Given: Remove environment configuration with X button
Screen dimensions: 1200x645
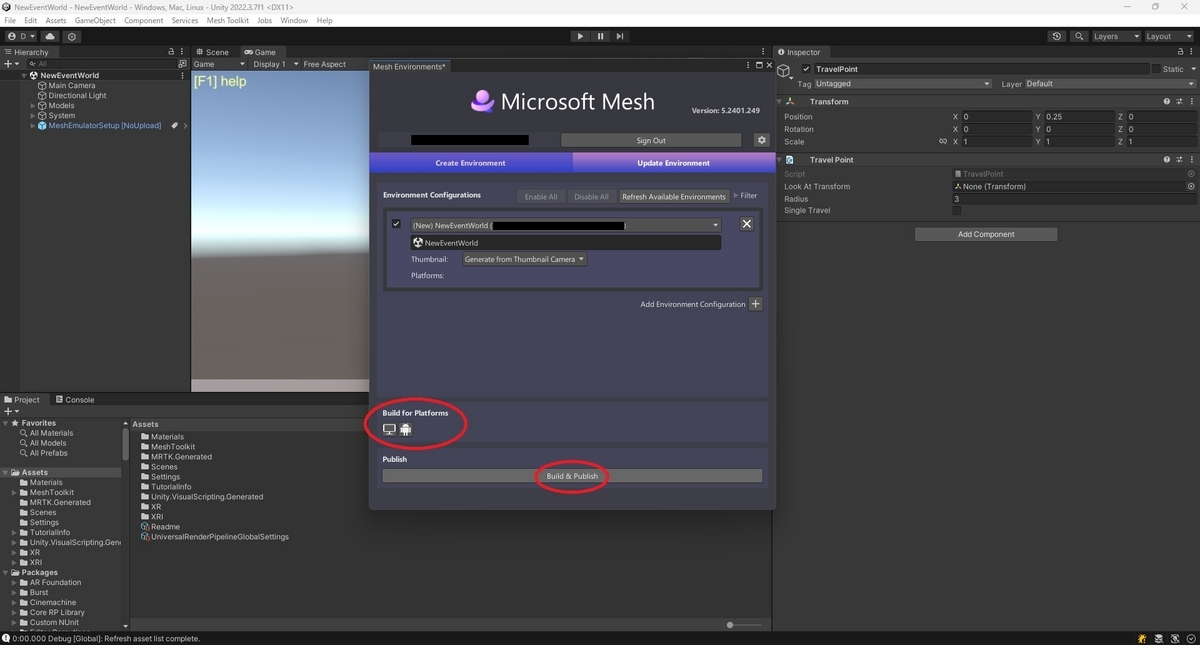Looking at the screenshot, I should (747, 224).
